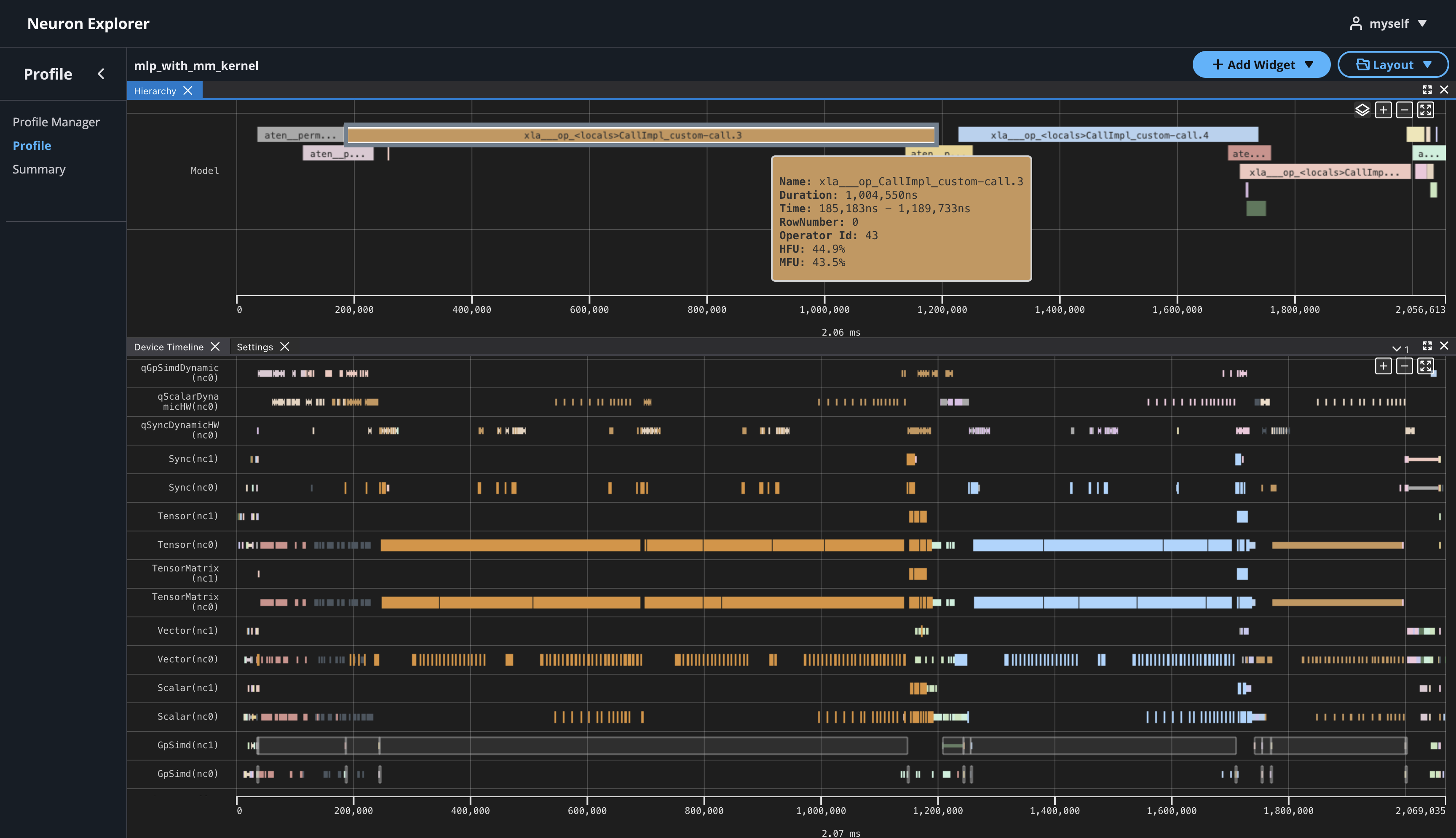
Task: Switch to the Settings tab
Action: [255, 347]
